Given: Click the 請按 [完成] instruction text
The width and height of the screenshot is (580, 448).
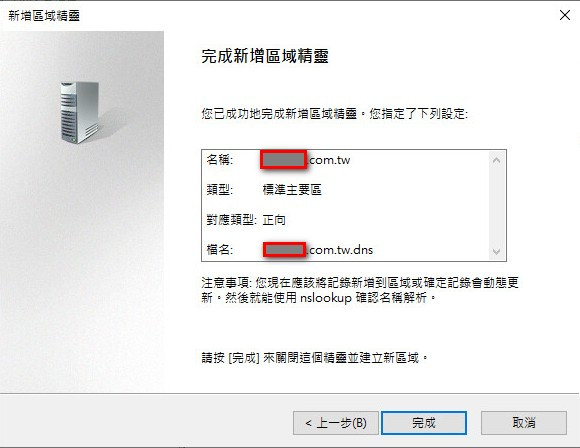Looking at the screenshot, I should coord(314,358).
